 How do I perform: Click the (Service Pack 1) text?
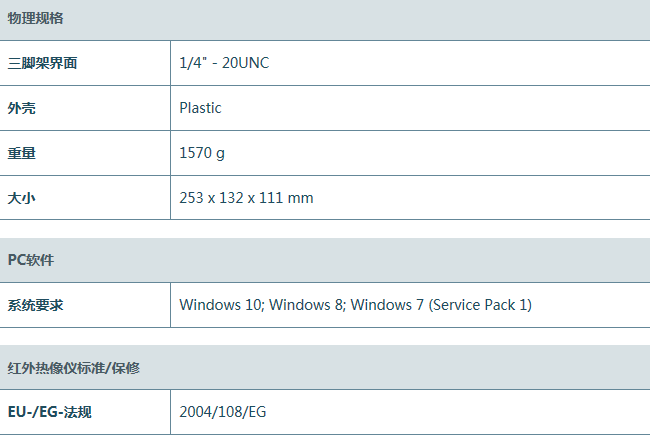point(480,305)
